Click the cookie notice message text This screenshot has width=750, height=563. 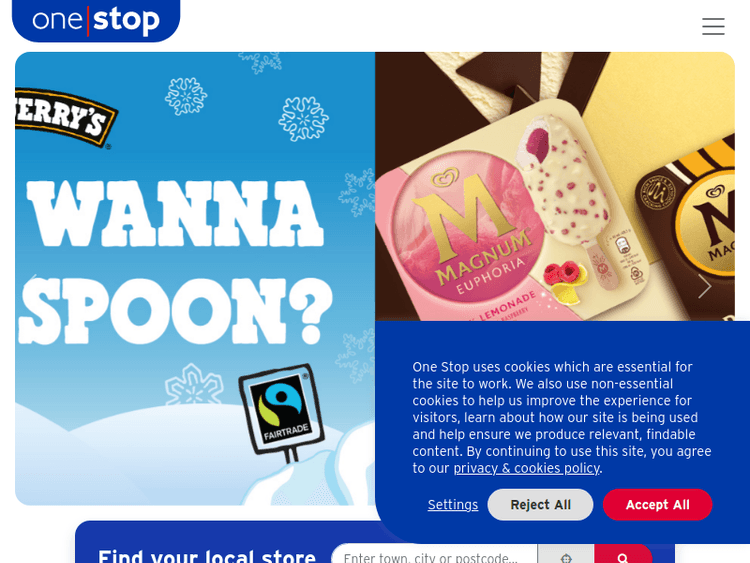click(x=562, y=418)
